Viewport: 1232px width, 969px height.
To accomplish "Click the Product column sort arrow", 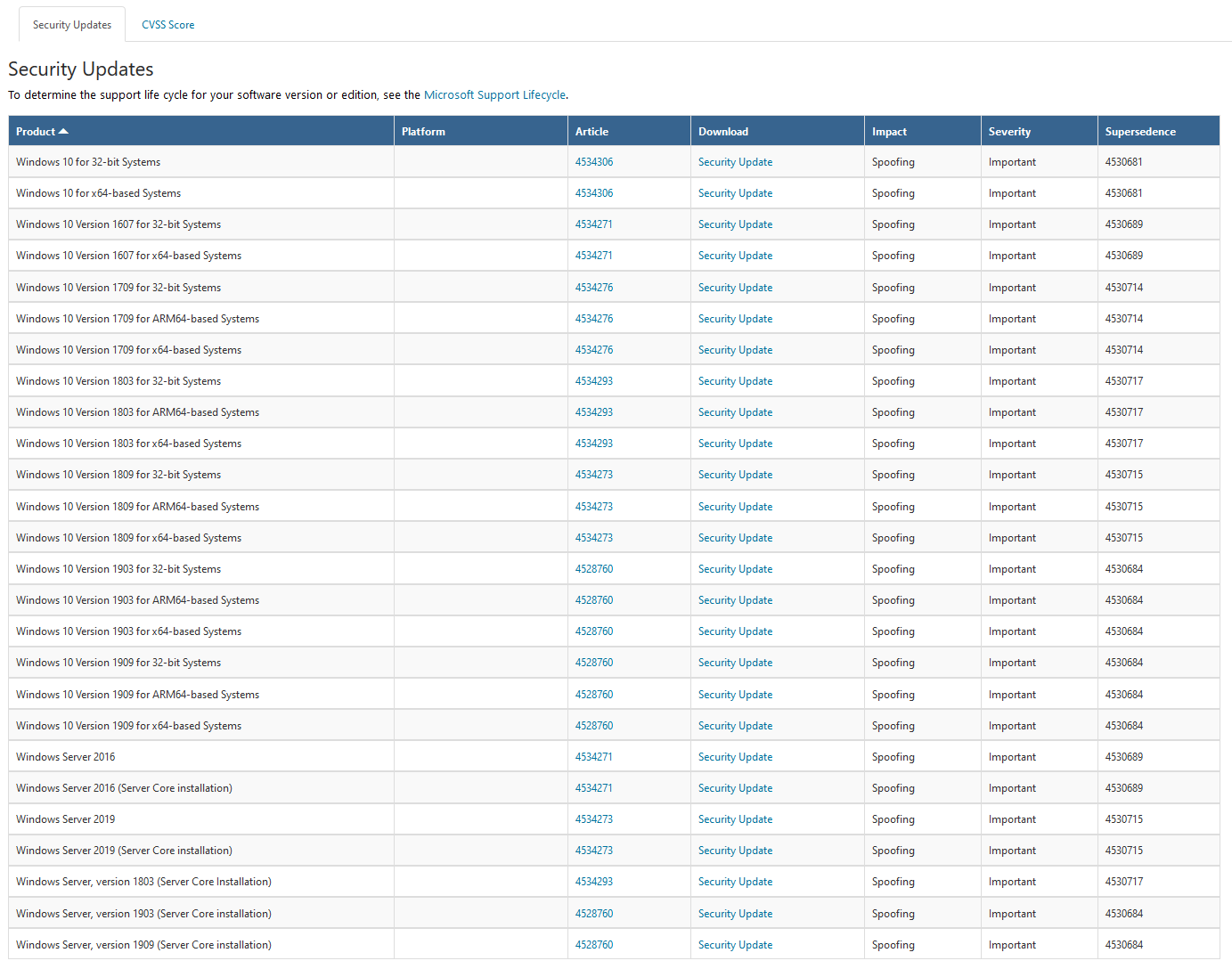I will click(63, 132).
